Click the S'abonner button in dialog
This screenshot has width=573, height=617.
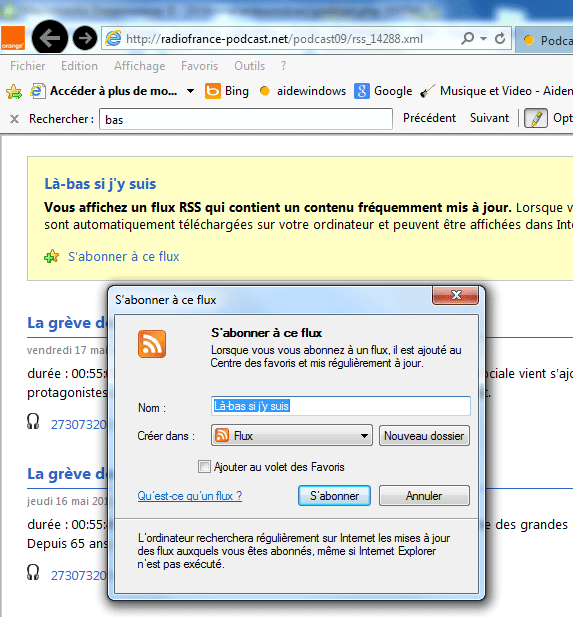(334, 496)
